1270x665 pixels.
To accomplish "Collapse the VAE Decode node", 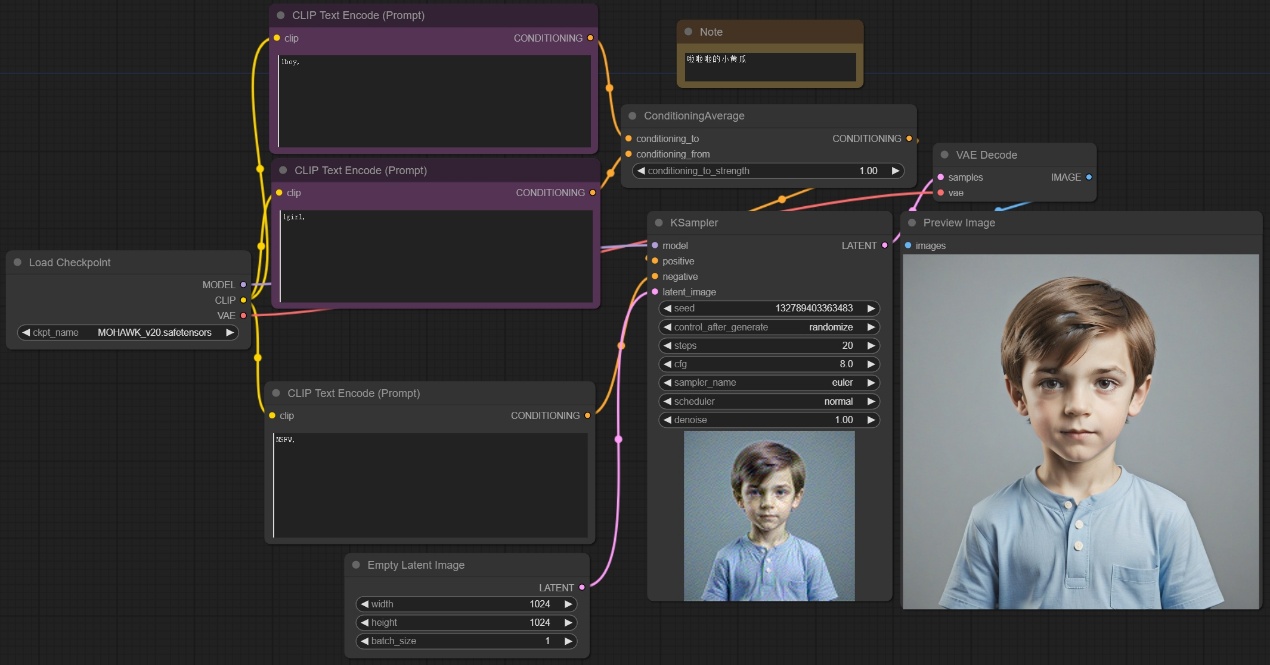I will pos(943,155).
